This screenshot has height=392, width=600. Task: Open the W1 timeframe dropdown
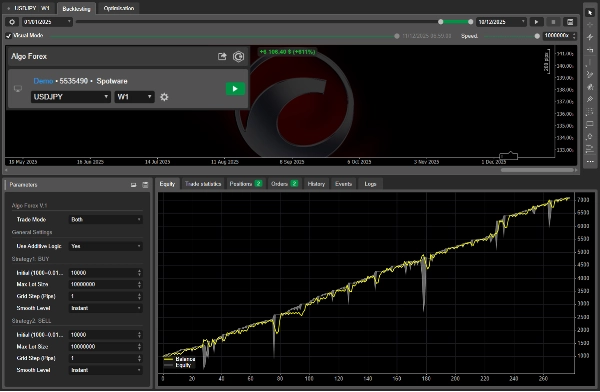pyautogui.click(x=134, y=97)
